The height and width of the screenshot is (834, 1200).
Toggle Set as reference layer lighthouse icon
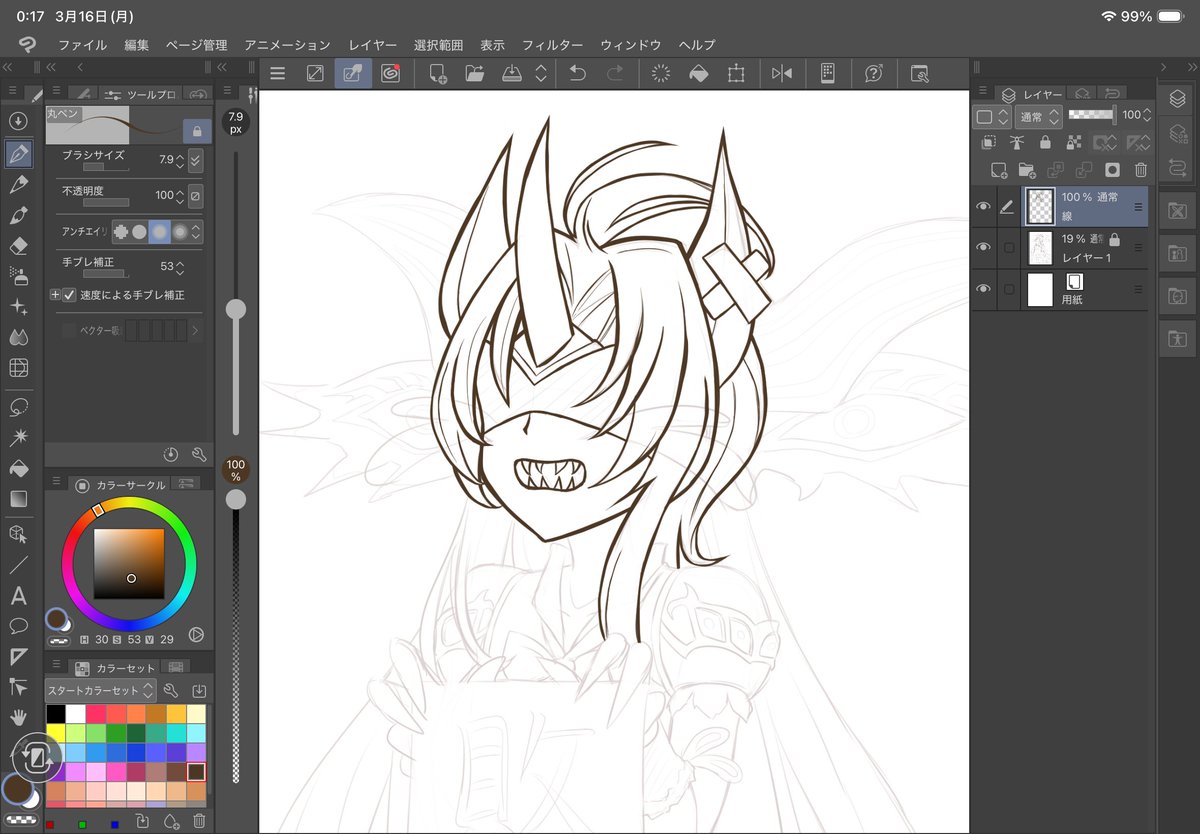click(x=1017, y=142)
